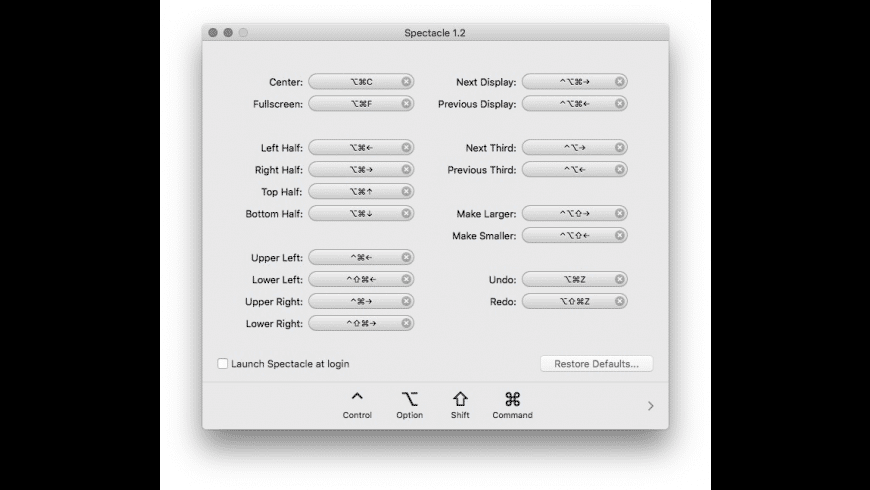Clear the Make Smaller shortcut
Screen dimensions: 870x490
pyautogui.click(x=620, y=236)
